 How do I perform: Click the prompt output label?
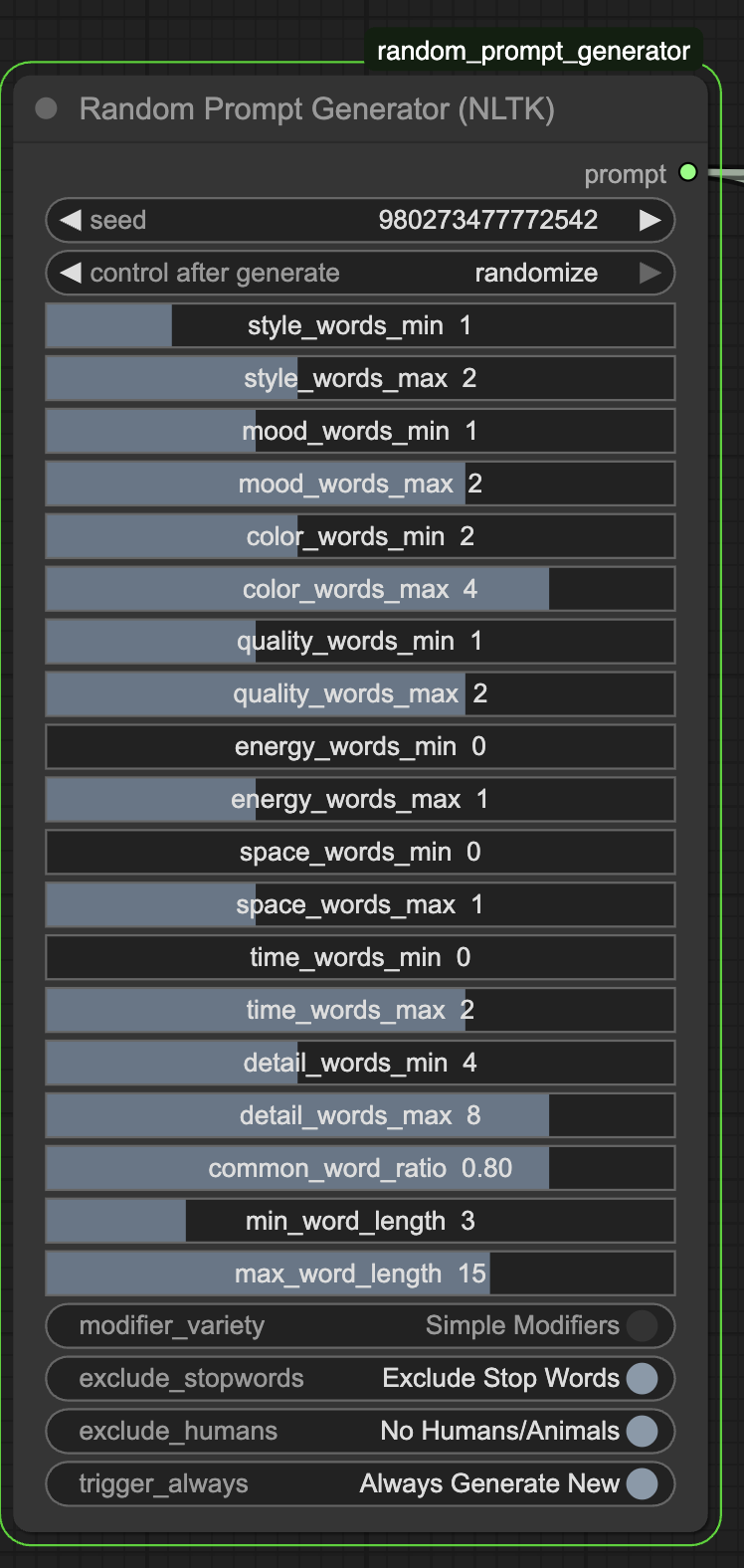click(625, 174)
